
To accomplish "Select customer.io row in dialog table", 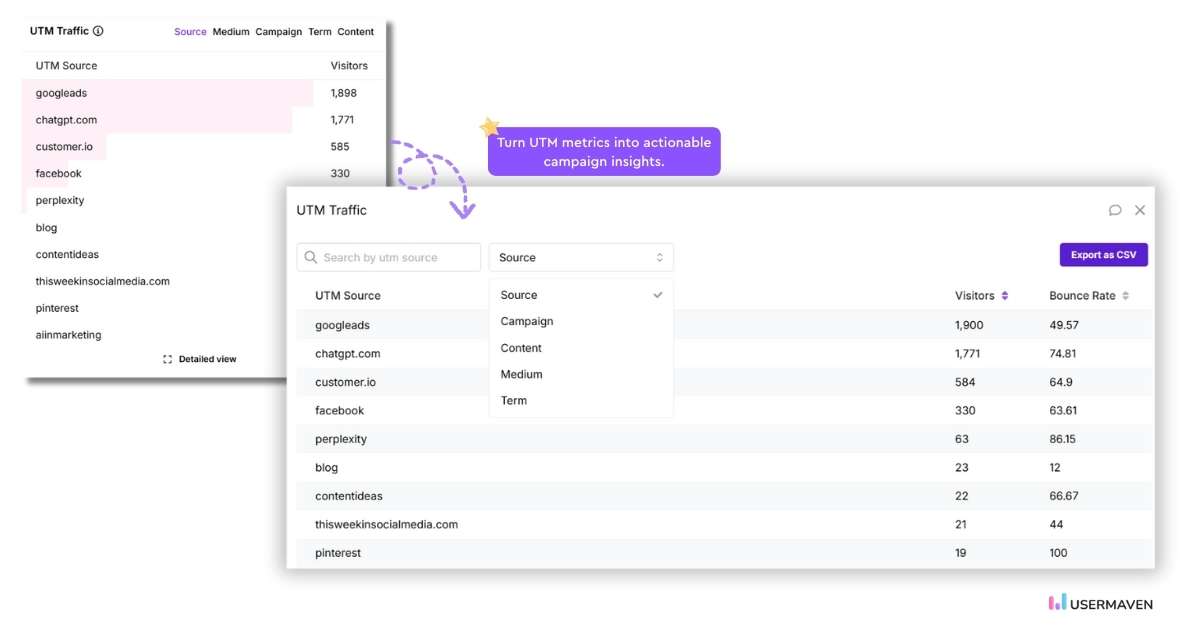I will (x=725, y=382).
